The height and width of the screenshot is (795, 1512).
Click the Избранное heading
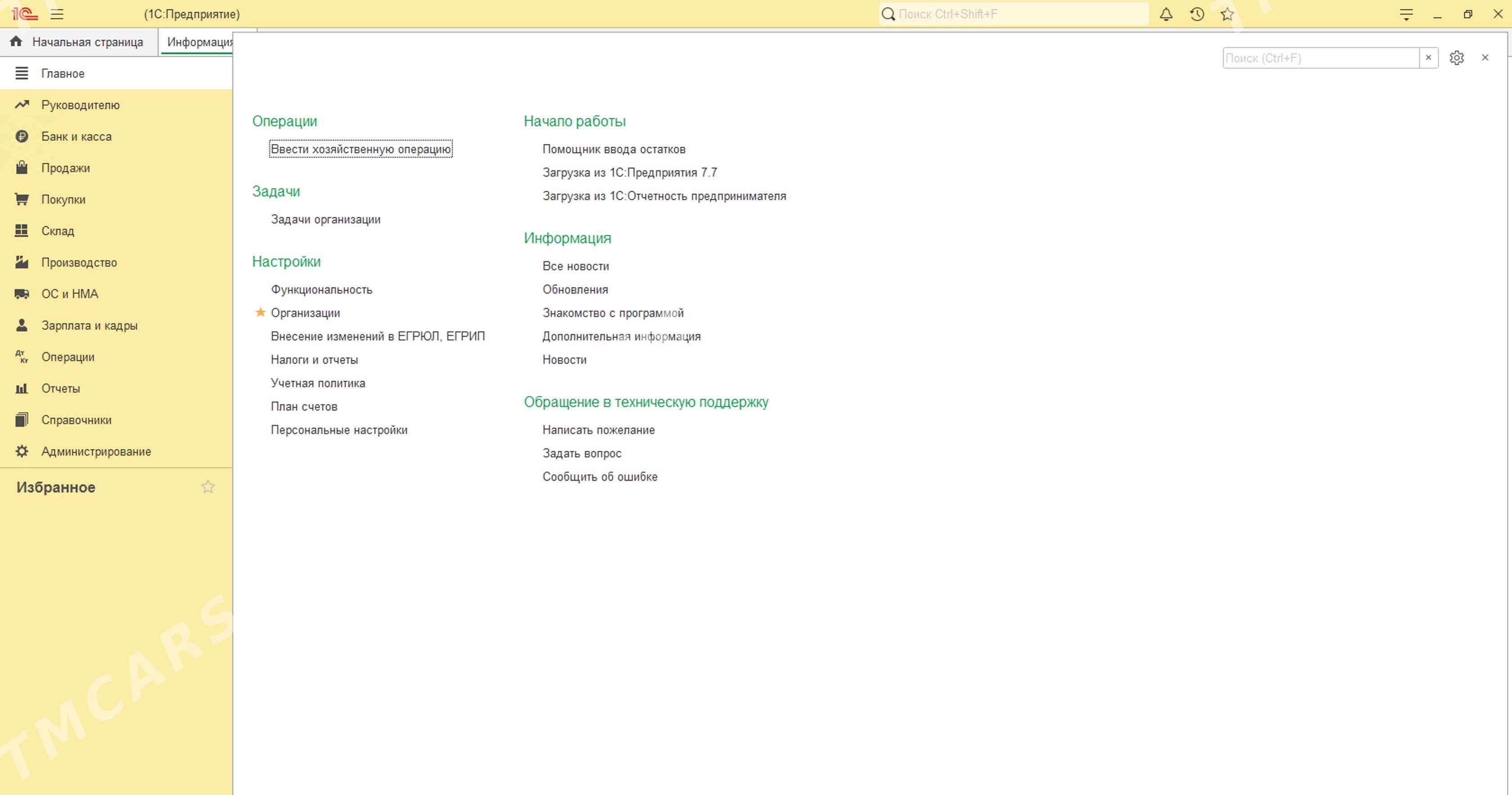[56, 488]
